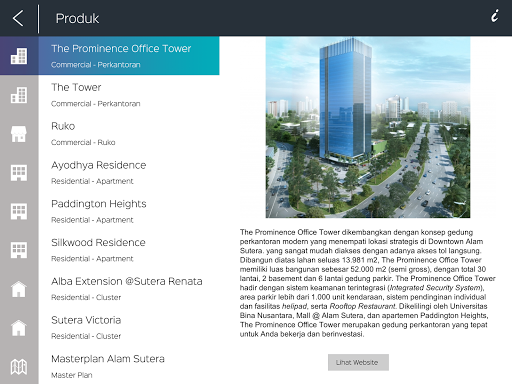Image resolution: width=512 pixels, height=384 pixels.
Task: Open the info icon in header
Action: (495, 16)
